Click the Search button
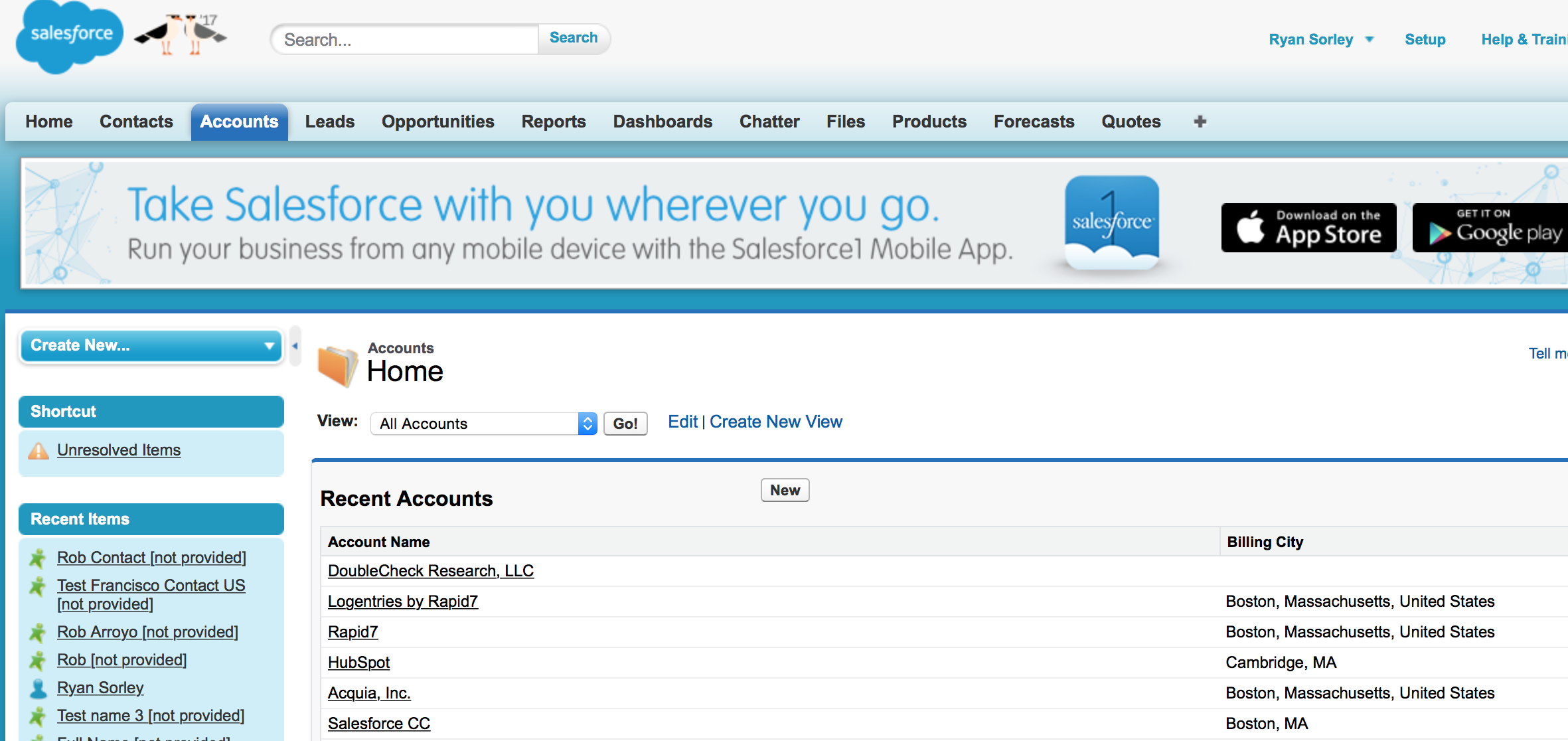 (x=574, y=39)
